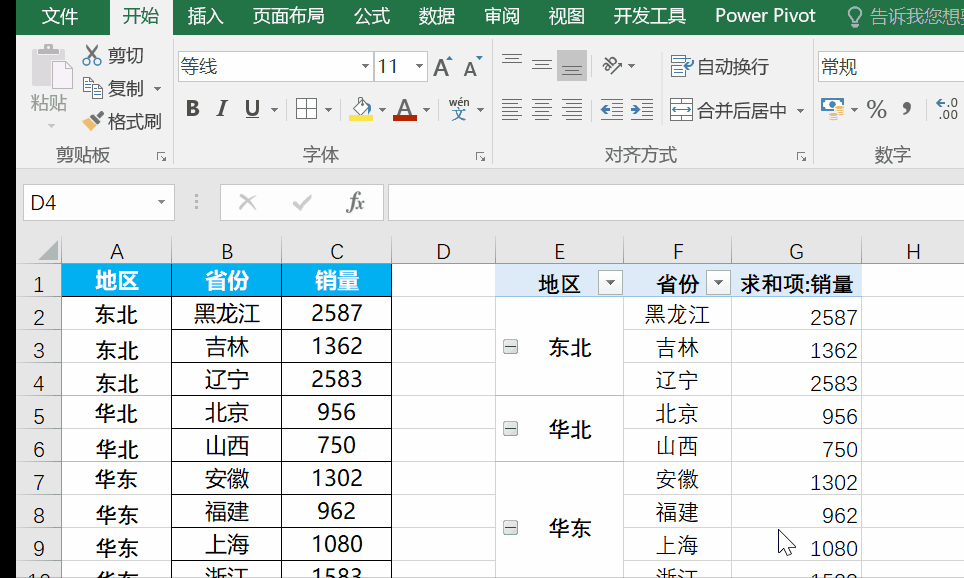Open the 剪贴板 dialog launcher
The image size is (964, 578).
[x=162, y=157]
